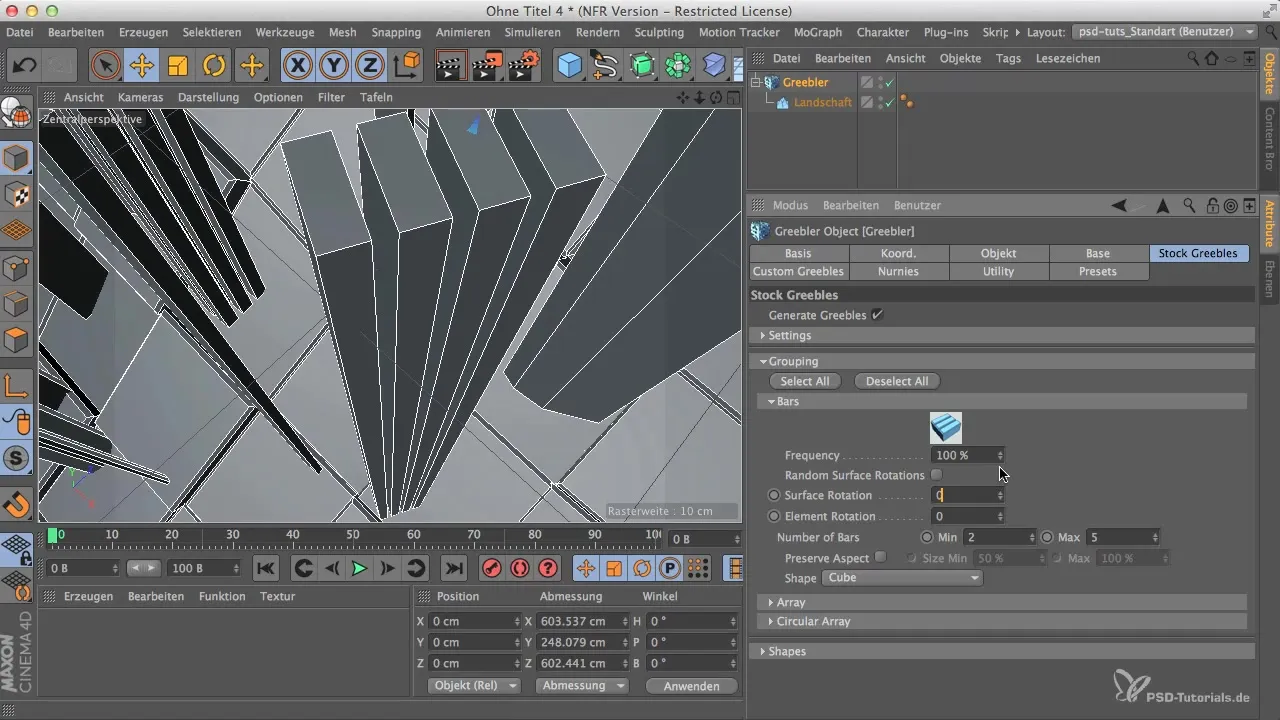Collapse the Greebler tree node
The image size is (1280, 720).
click(756, 82)
